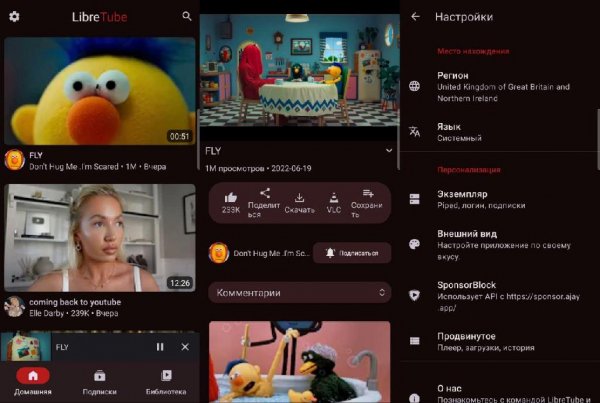Viewport: 600px width, 403px height.
Task: Open Внешний вид appearance settings
Action: [500, 245]
